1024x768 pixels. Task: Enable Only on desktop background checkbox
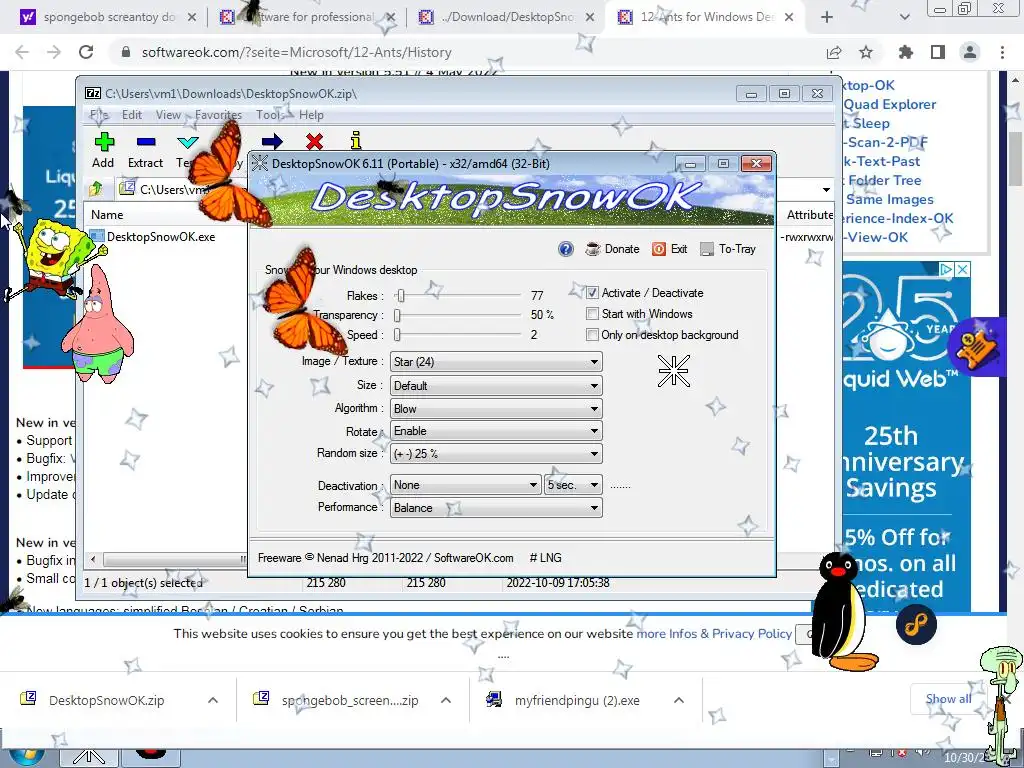coord(592,335)
